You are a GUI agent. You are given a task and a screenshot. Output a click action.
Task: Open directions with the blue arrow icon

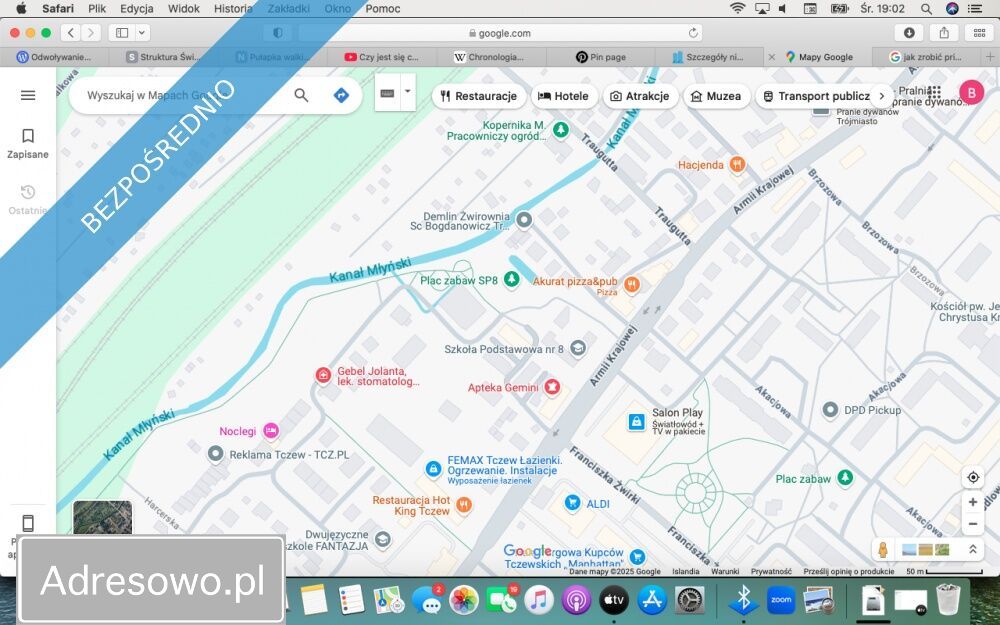coord(341,95)
